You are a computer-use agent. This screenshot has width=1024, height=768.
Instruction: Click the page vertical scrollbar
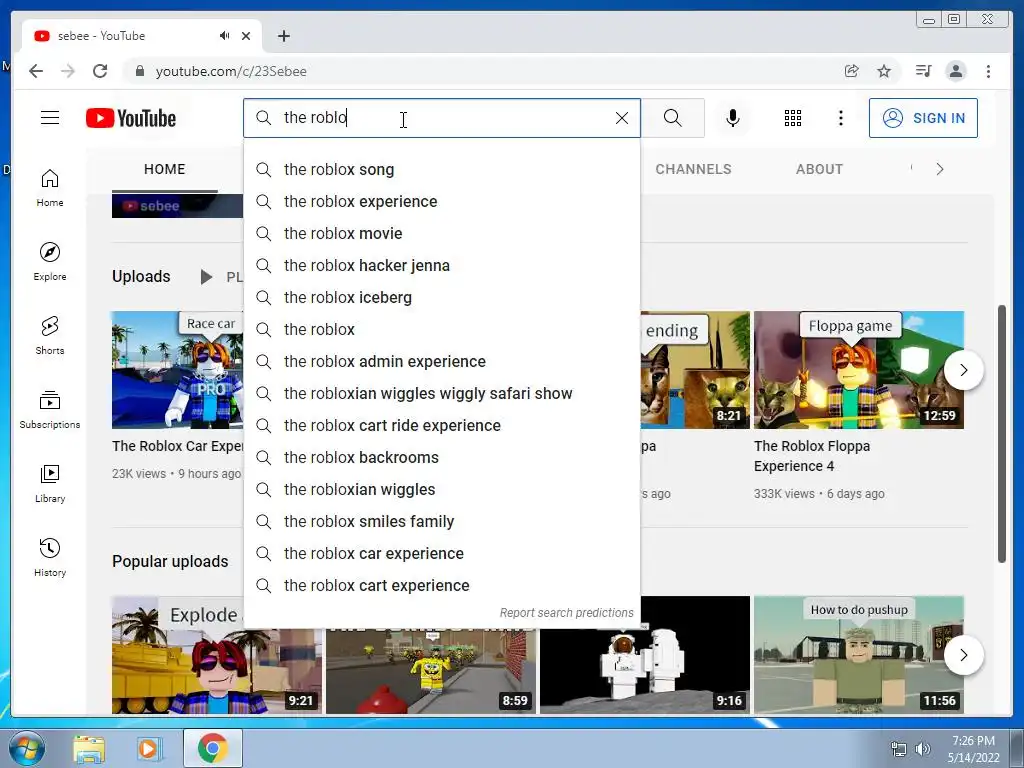coord(1002,434)
